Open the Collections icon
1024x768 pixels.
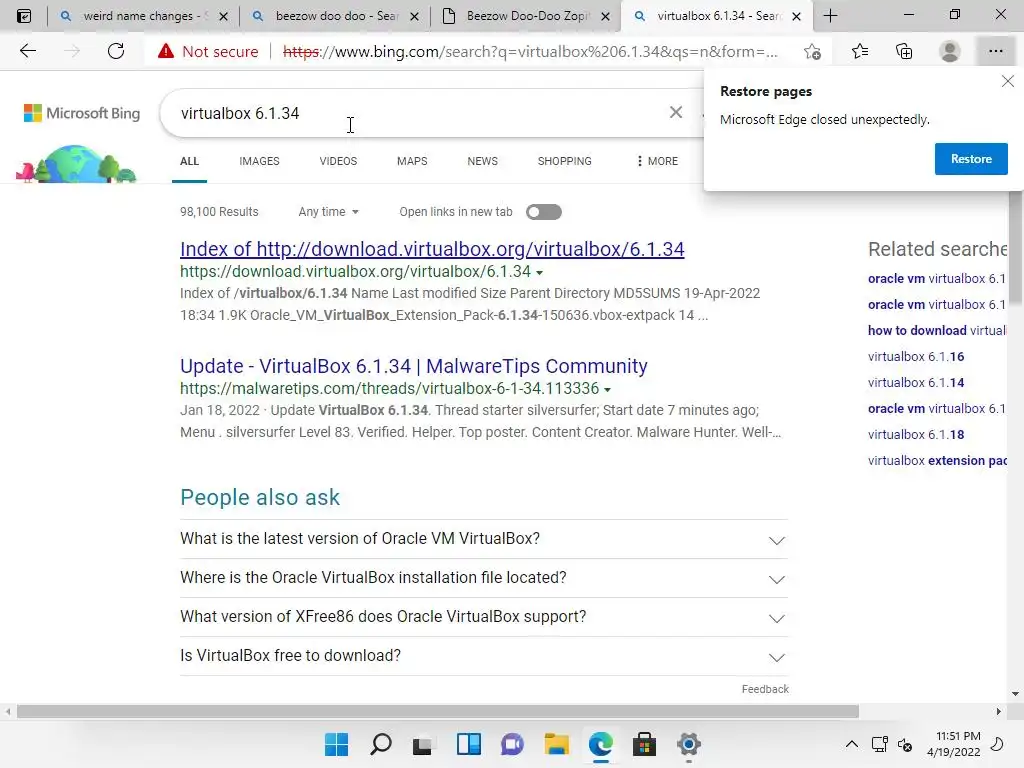pos(904,51)
